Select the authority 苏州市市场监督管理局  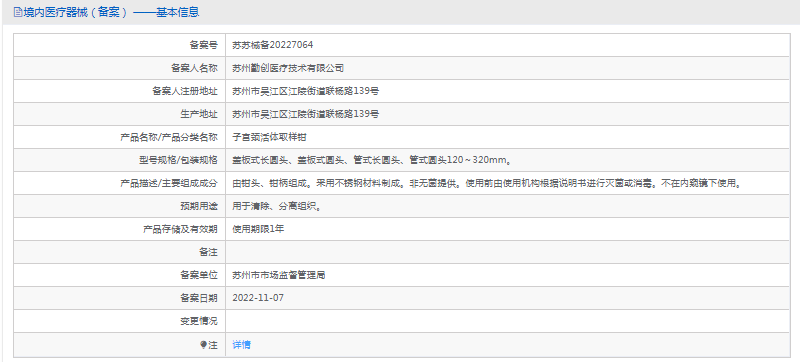279,275
